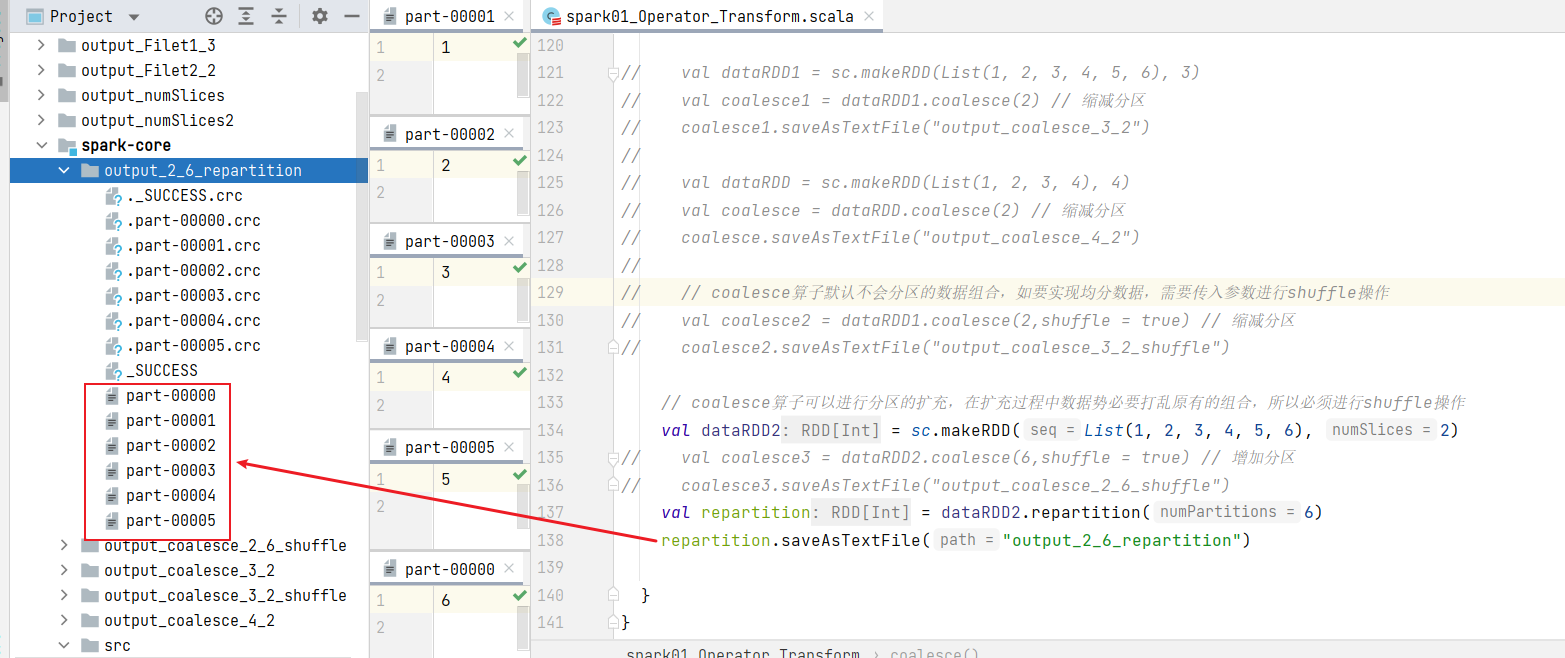Click the code fold marker at line 140
This screenshot has height=658, width=1565.
tap(614, 595)
